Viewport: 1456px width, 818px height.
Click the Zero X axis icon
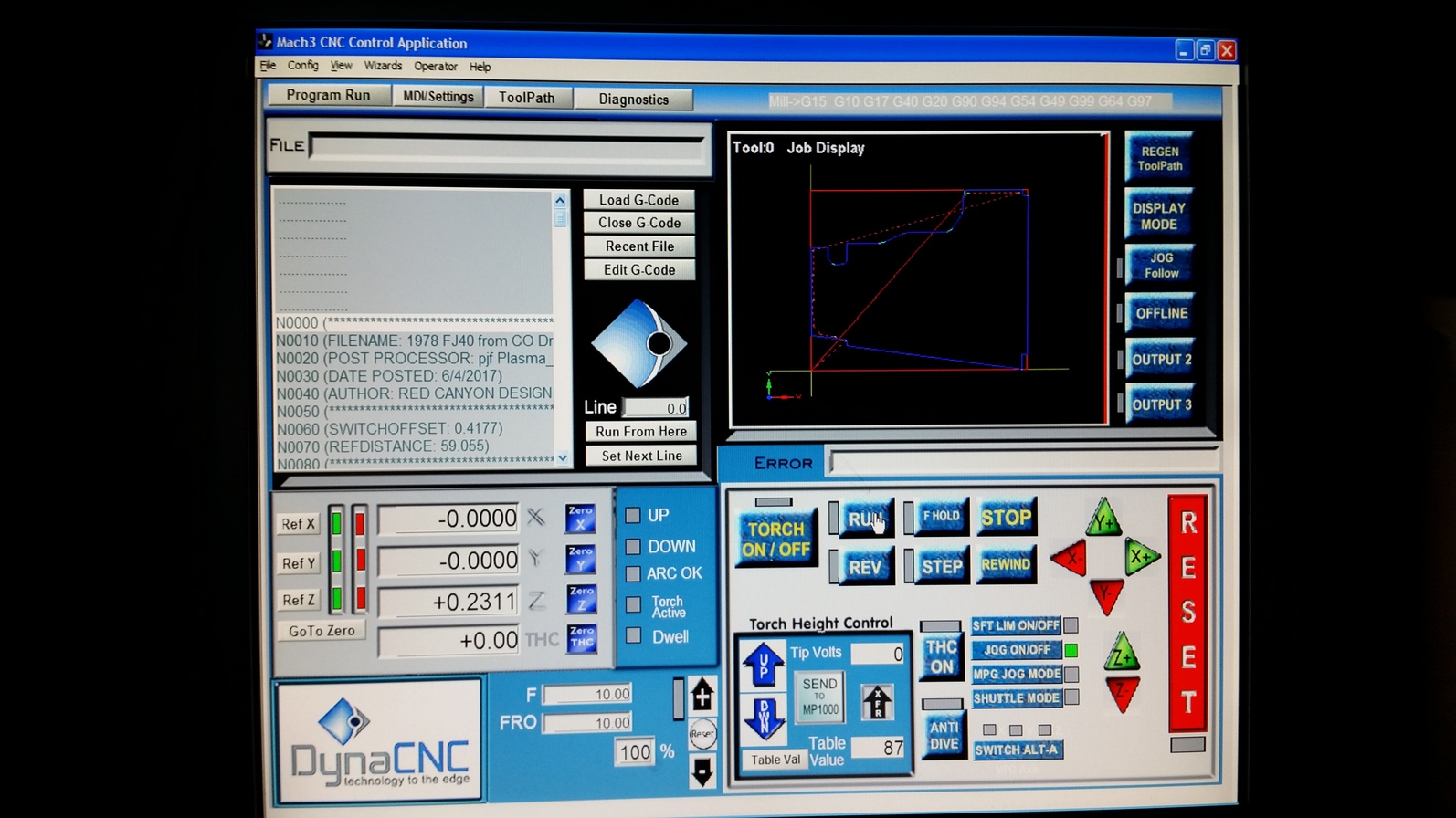[x=580, y=519]
